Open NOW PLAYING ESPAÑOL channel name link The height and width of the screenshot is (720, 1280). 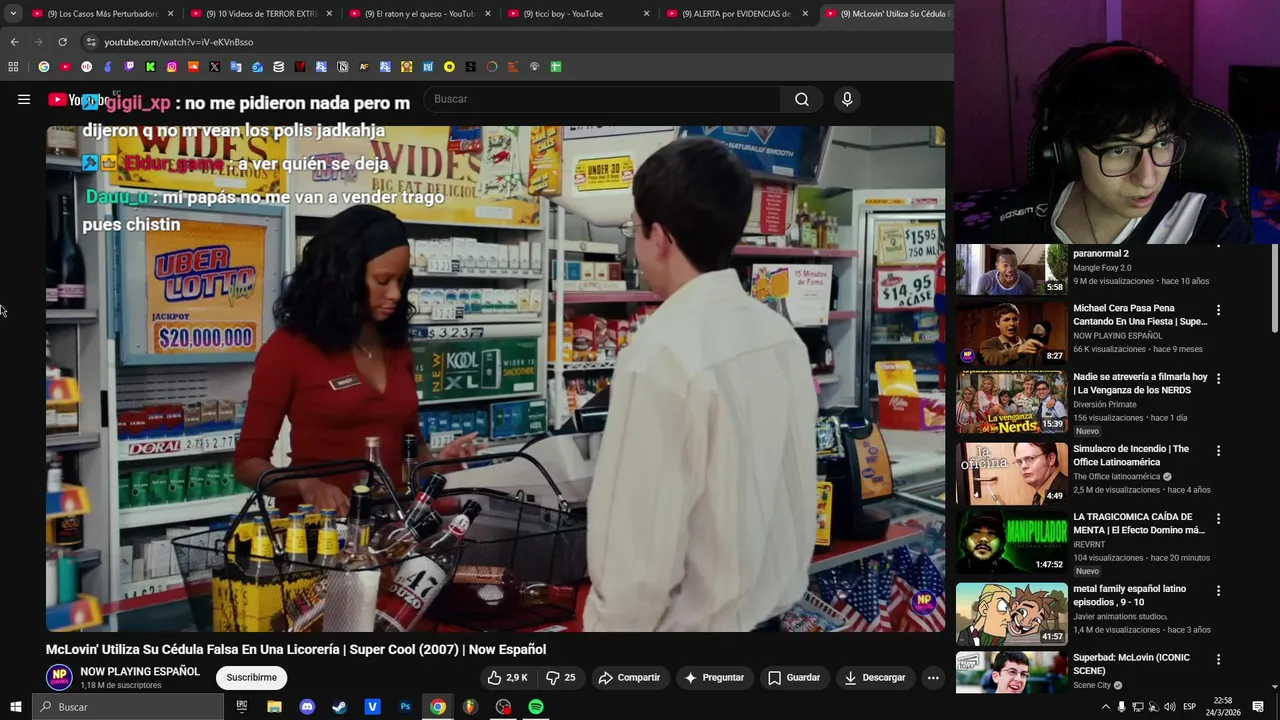pos(140,671)
